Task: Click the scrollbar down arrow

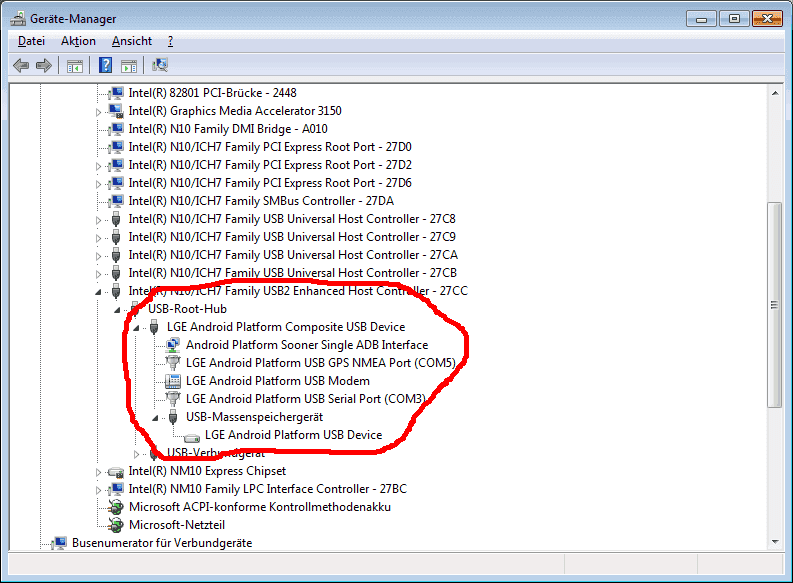Action: point(775,542)
